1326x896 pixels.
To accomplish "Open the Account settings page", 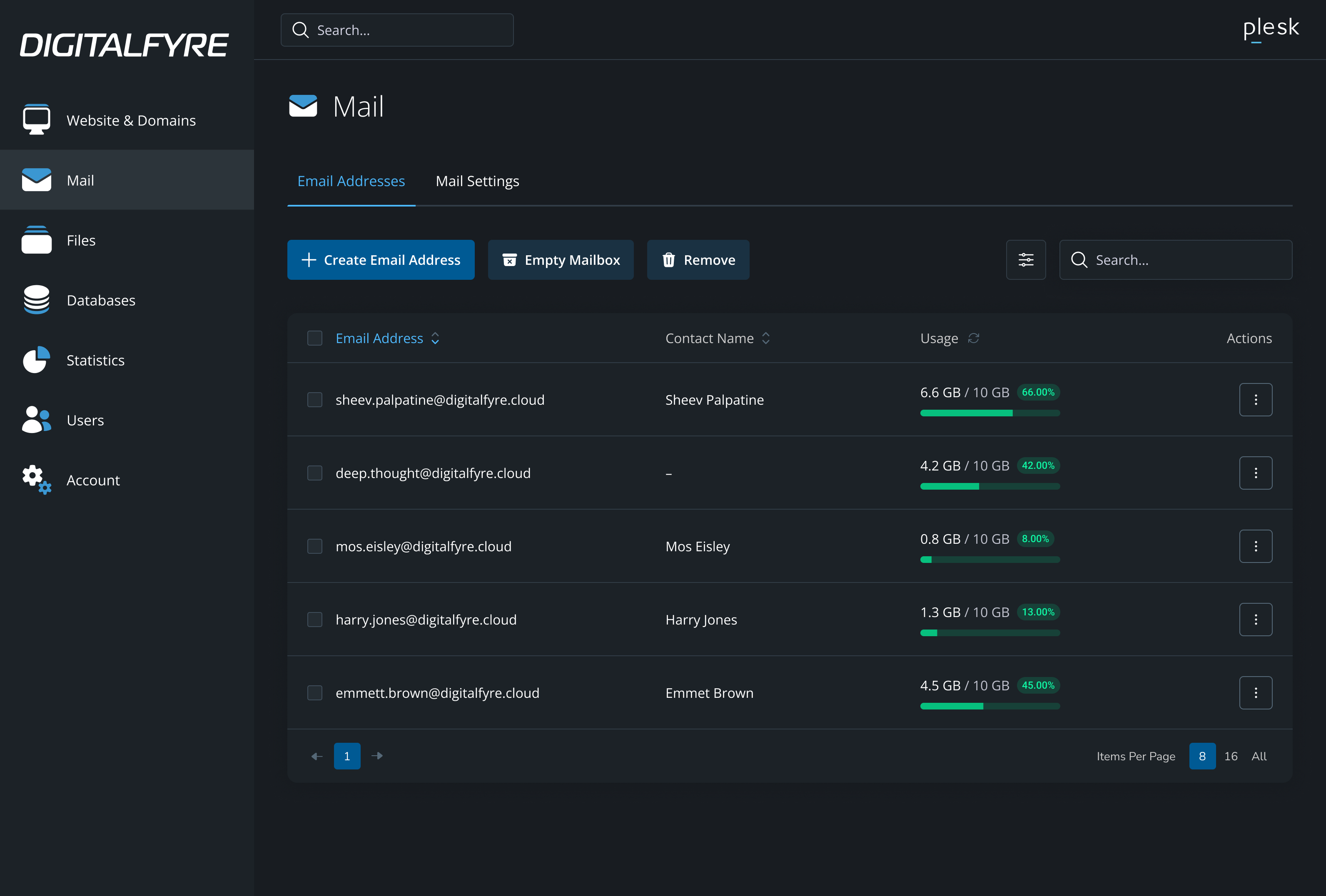I will click(x=127, y=480).
